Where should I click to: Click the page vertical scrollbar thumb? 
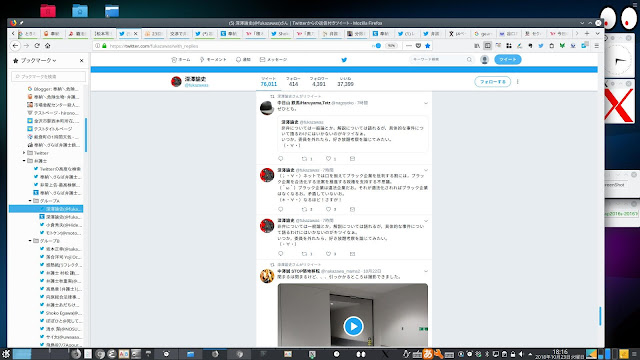(x=600, y=316)
